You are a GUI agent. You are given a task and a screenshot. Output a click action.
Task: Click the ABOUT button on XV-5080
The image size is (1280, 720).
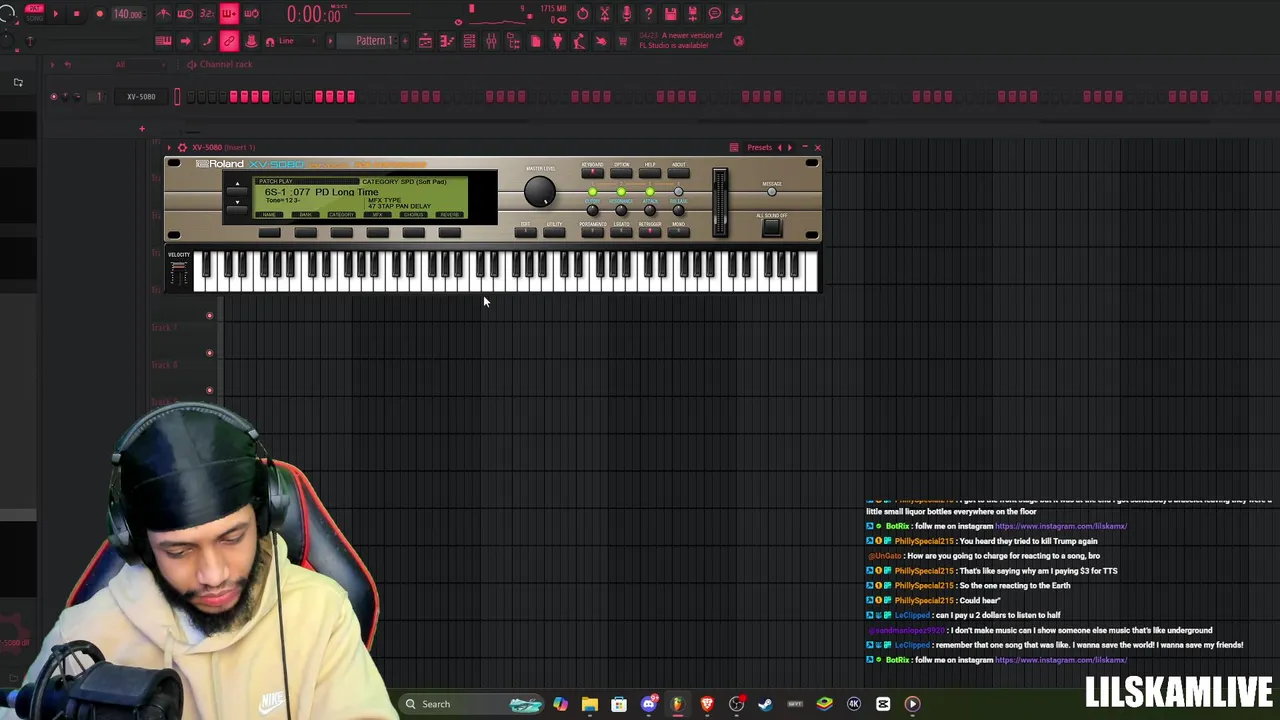point(678,172)
